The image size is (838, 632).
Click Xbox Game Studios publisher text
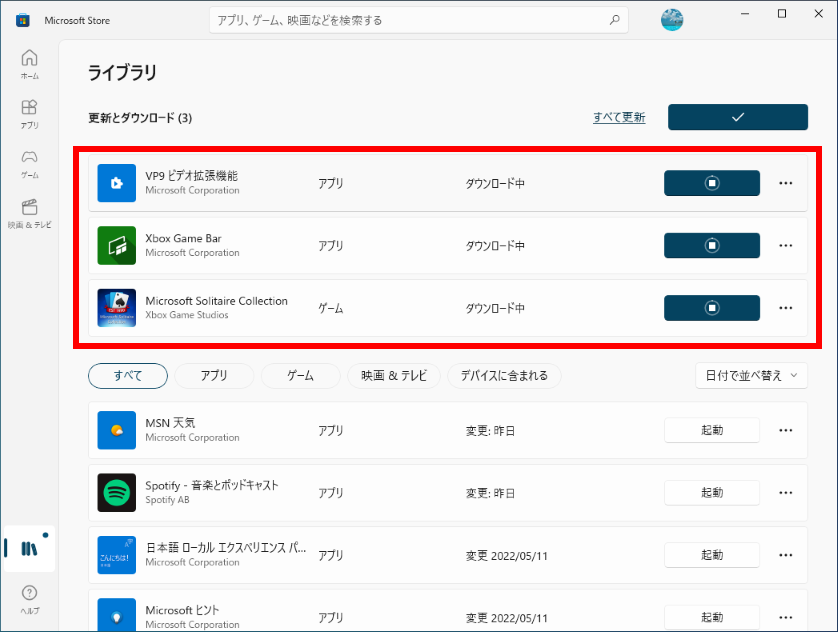tap(187, 315)
